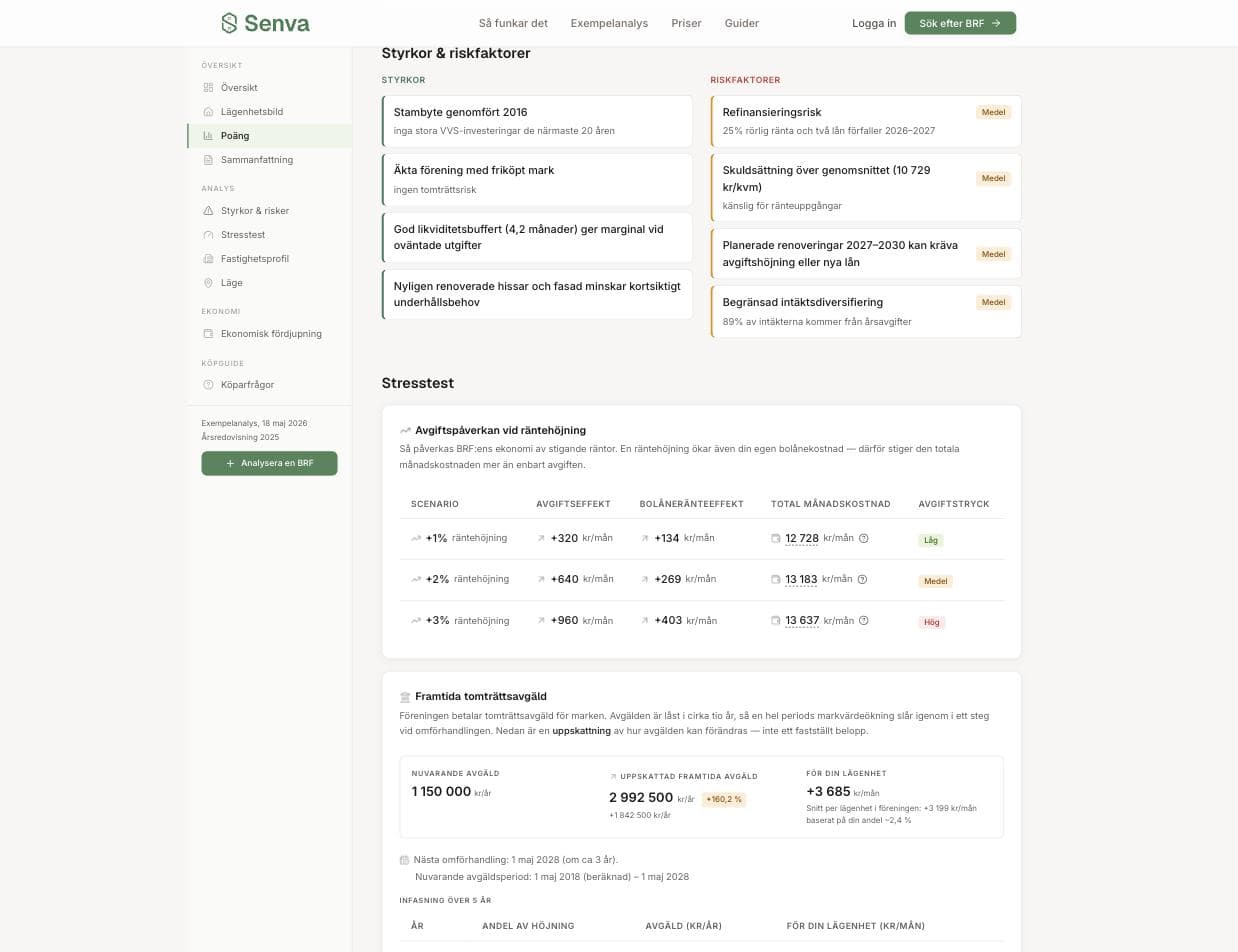
Task: Select the Stresstest gauge icon in sidebar
Action: point(208,235)
